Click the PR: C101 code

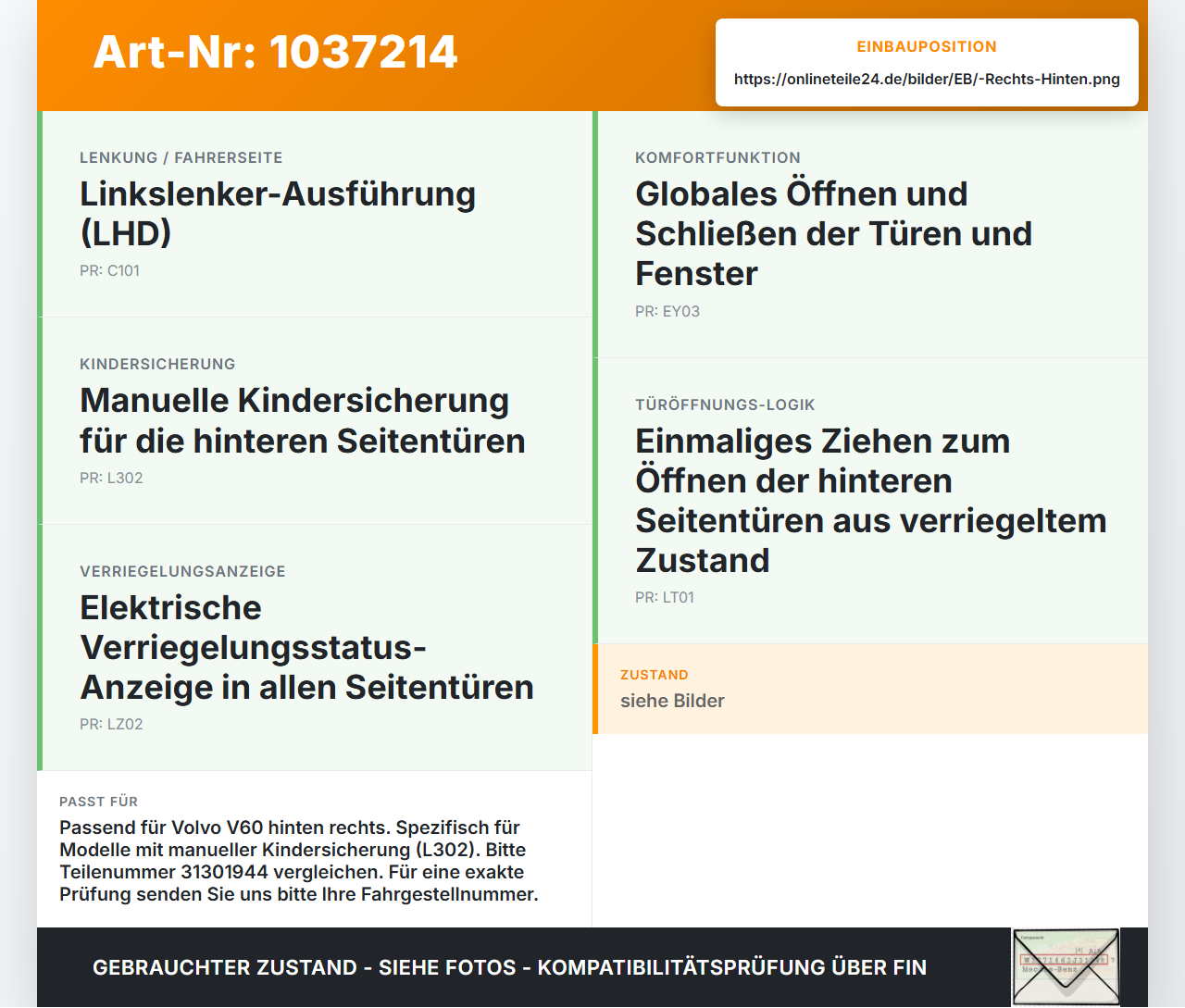pos(109,270)
